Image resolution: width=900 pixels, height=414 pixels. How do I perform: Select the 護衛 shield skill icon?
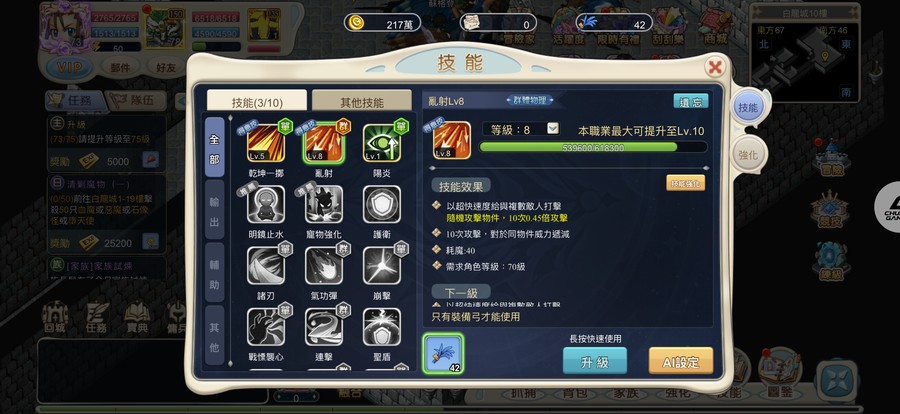[382, 204]
